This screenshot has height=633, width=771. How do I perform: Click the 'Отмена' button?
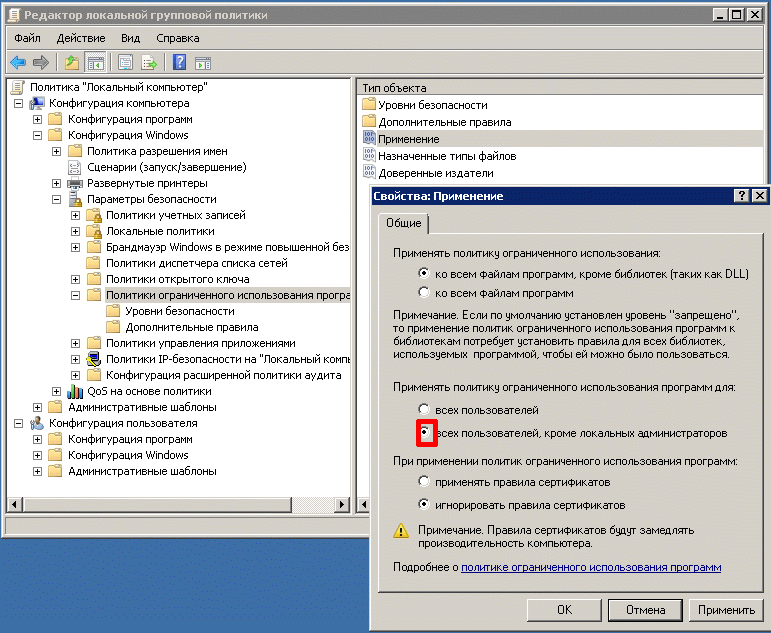pos(645,610)
